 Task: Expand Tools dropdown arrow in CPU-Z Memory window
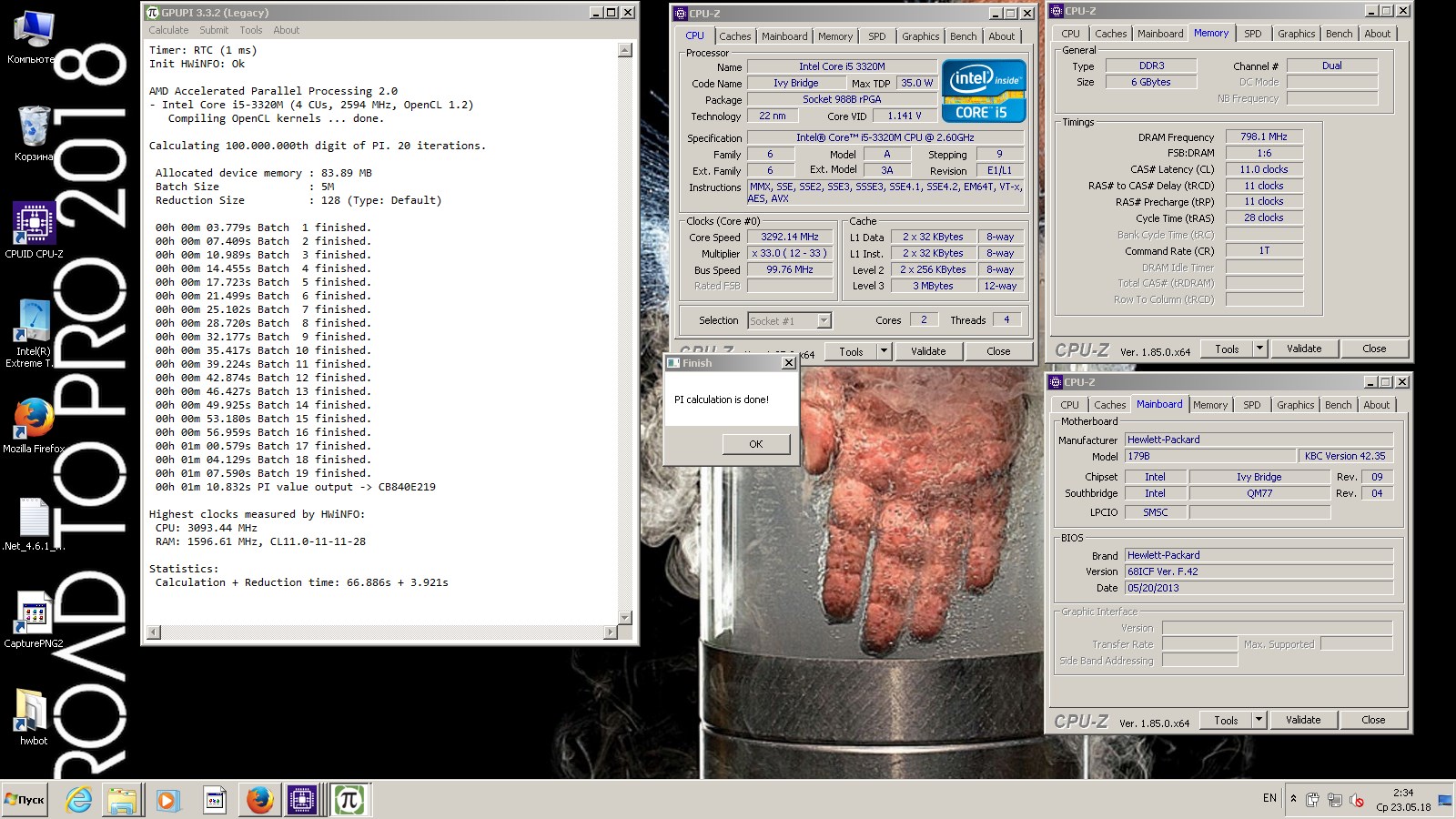coord(1259,349)
